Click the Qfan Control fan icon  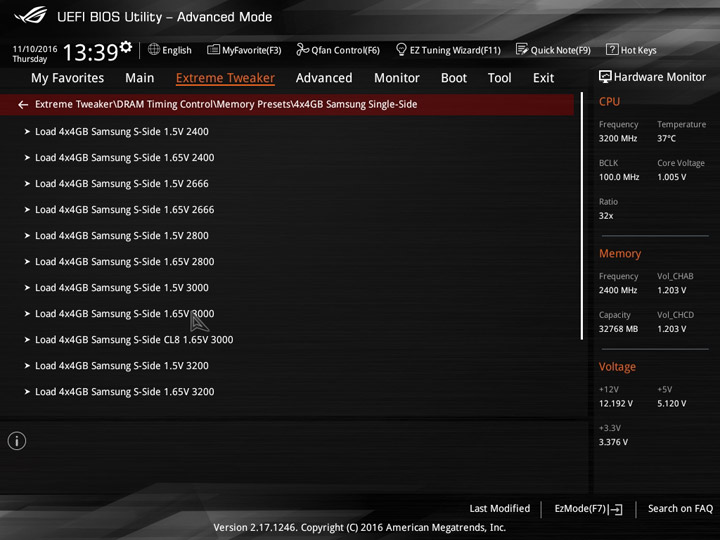pyautogui.click(x=302, y=49)
